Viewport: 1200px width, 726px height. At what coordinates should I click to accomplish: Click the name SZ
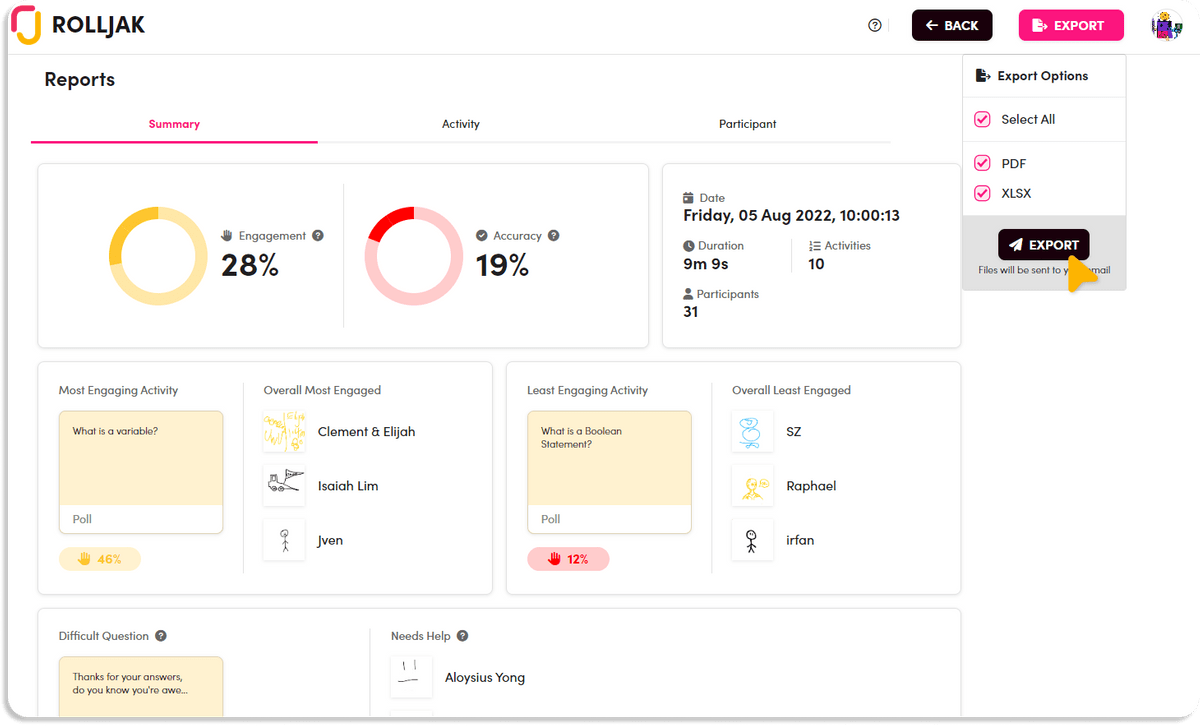click(x=794, y=432)
